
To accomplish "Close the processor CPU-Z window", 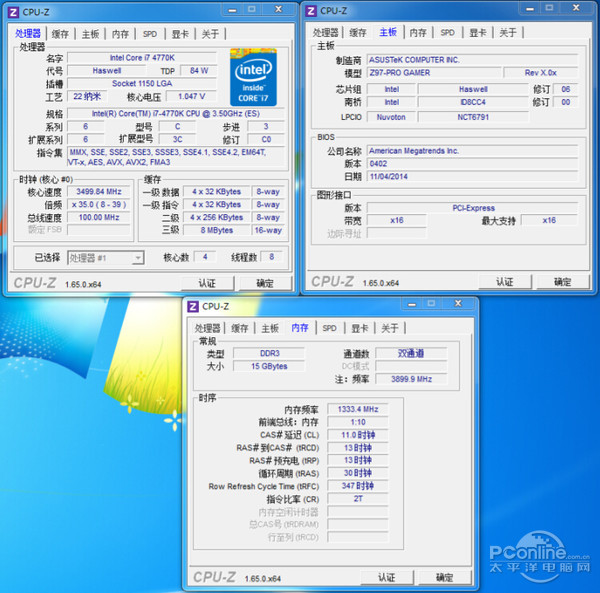I will [279, 10].
